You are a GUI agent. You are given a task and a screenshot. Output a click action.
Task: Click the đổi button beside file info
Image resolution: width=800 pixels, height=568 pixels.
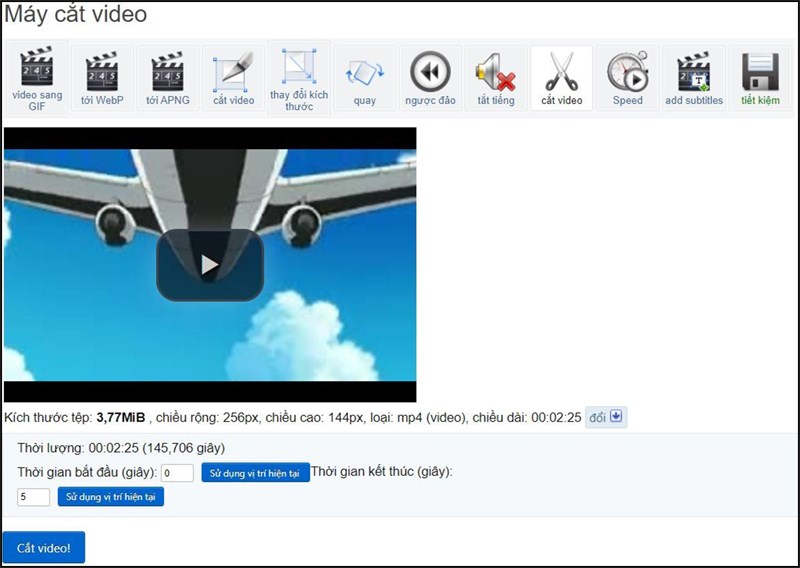coord(606,417)
